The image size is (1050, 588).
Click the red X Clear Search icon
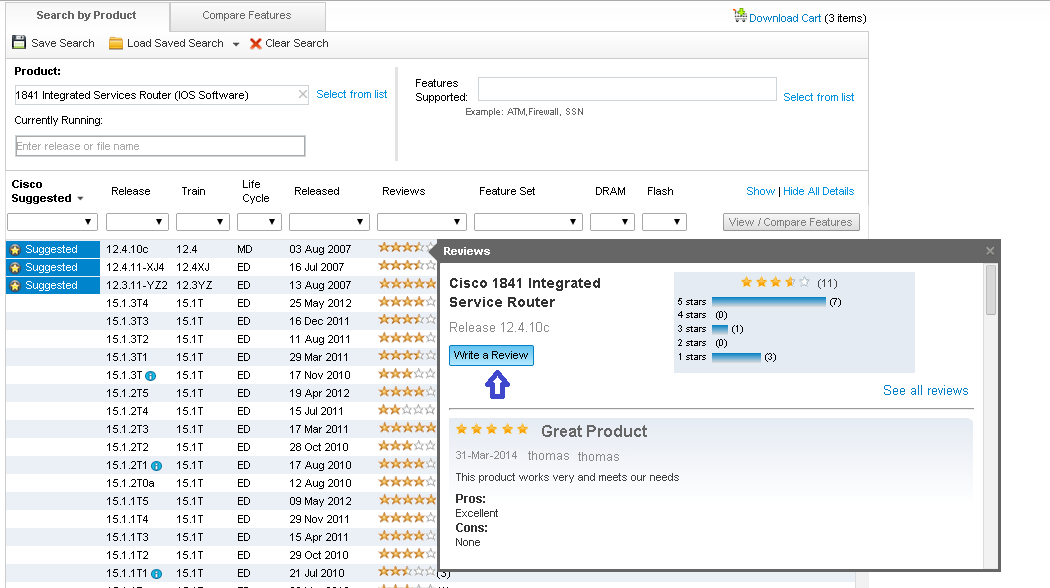[255, 44]
